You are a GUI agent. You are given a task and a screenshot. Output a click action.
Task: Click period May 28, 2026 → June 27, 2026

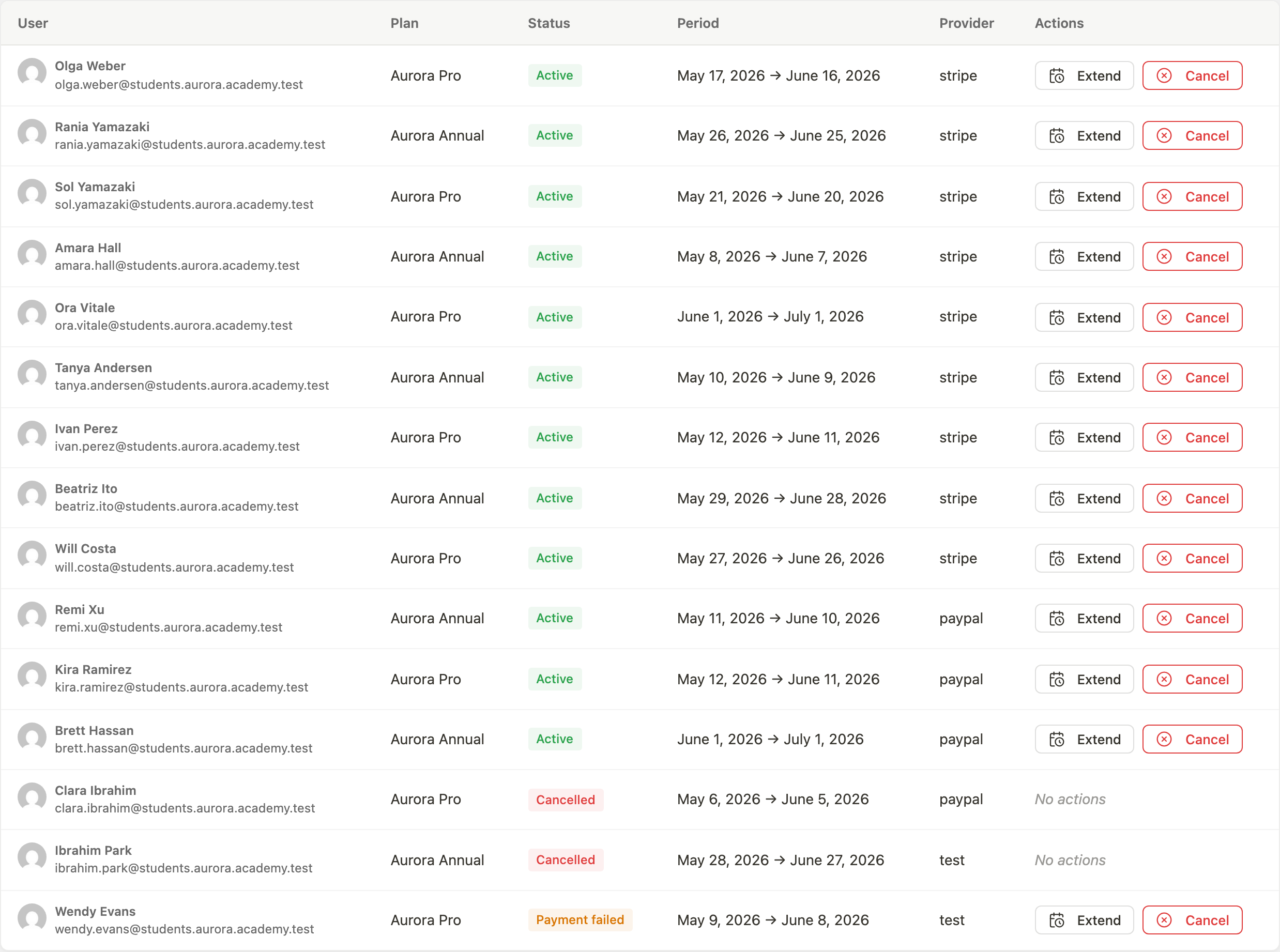pos(780,861)
